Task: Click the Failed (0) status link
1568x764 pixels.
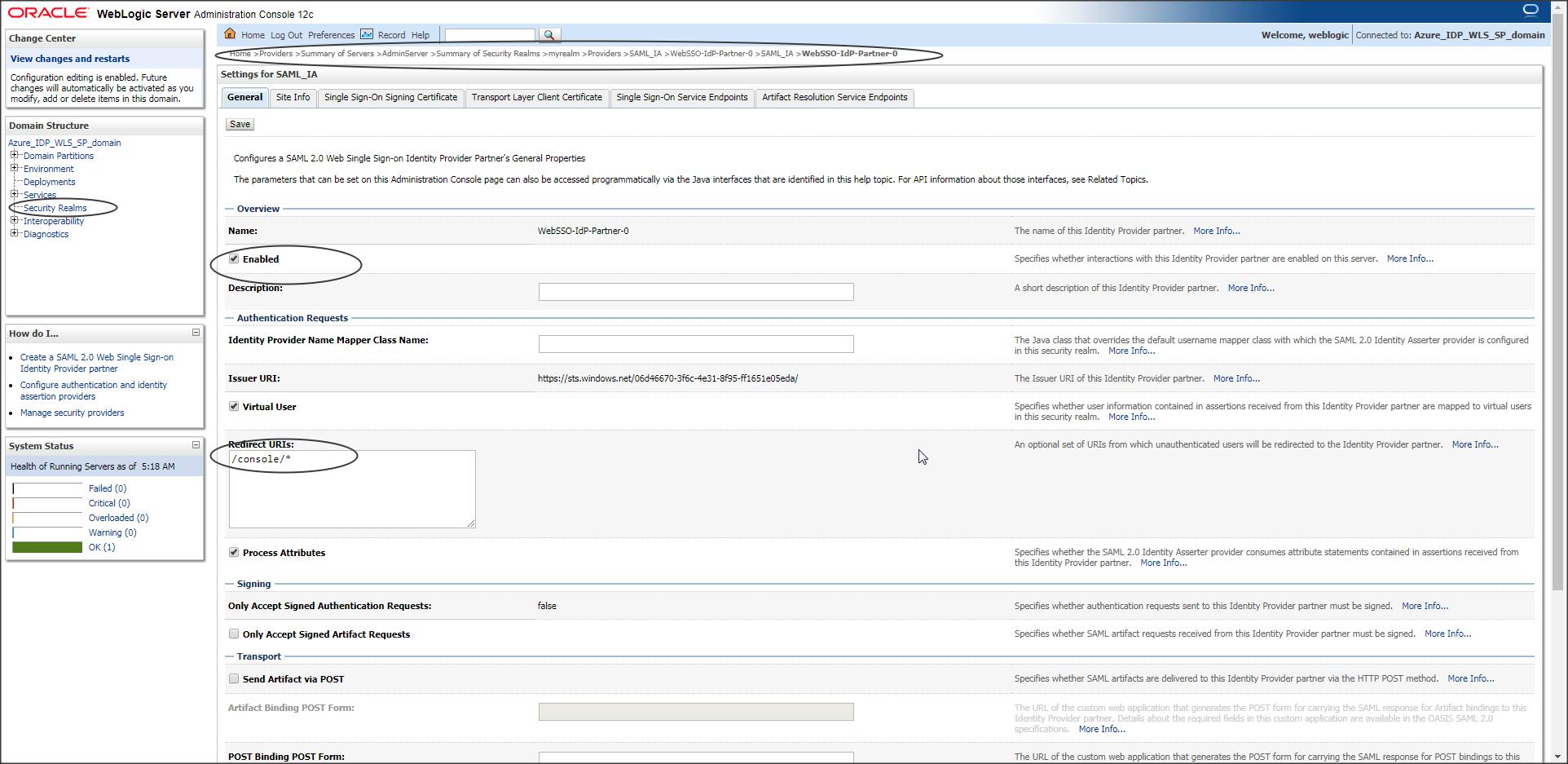Action: (x=108, y=488)
